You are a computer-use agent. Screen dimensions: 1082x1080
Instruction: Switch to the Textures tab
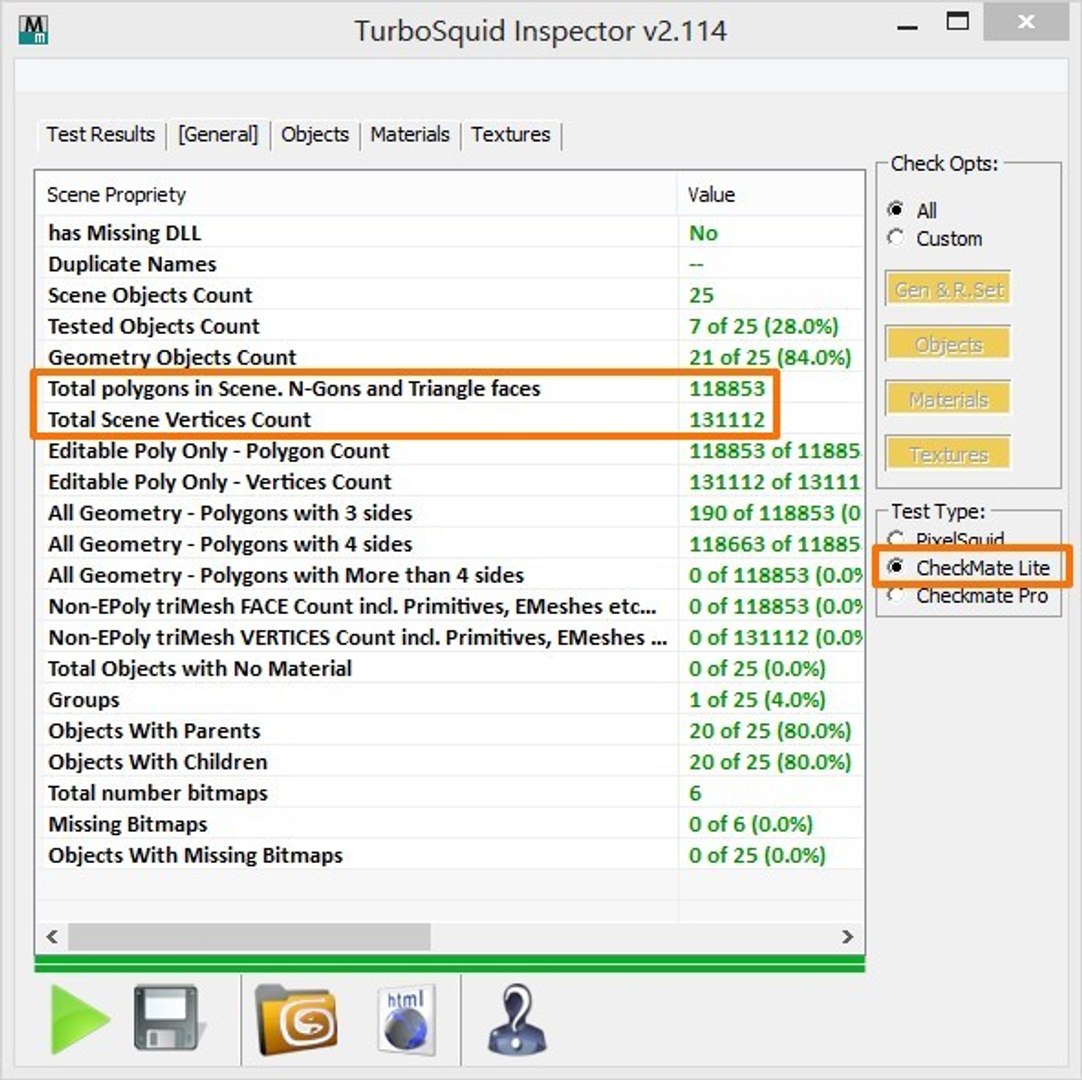coord(511,134)
